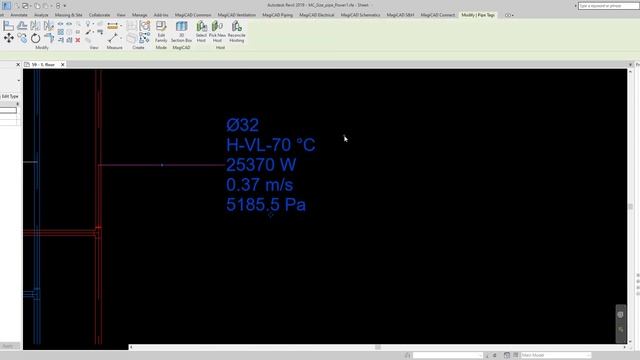Click the Hide in View lightbulb icon
Image resolution: width=640 pixels, height=360 pixels.
[88, 24]
